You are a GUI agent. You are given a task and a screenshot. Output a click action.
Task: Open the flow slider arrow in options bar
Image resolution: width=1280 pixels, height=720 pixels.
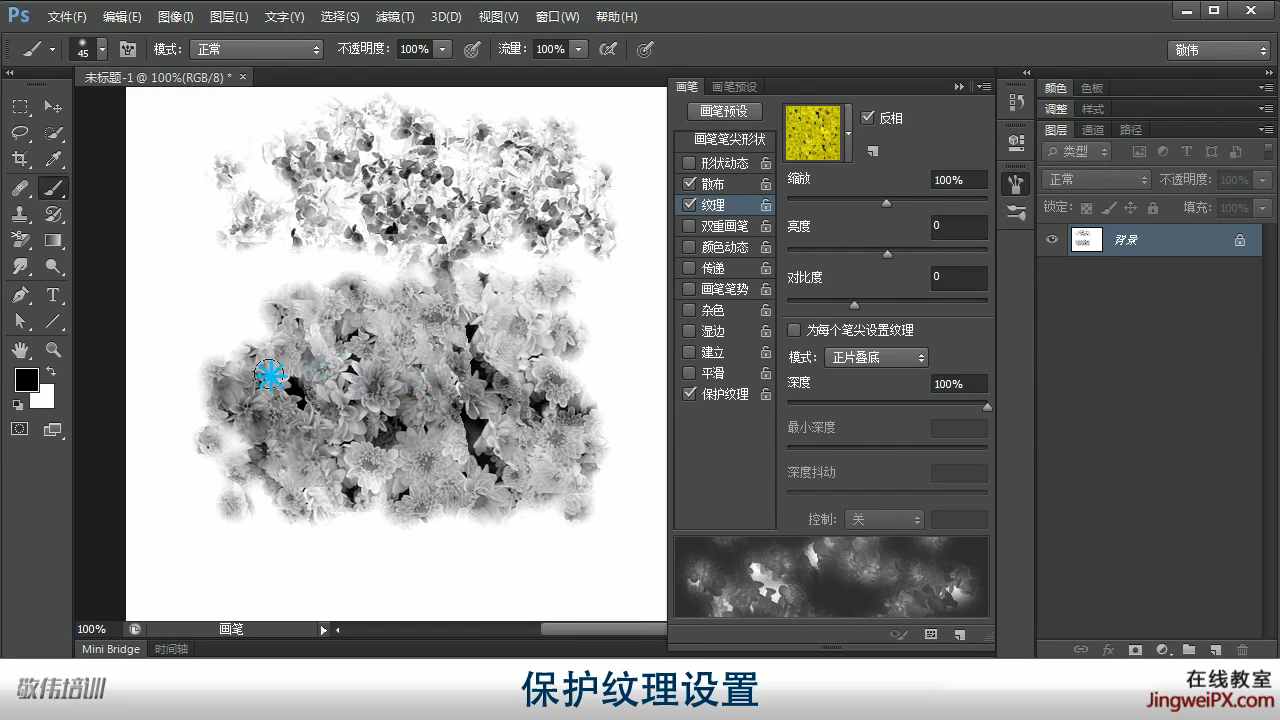[x=578, y=49]
